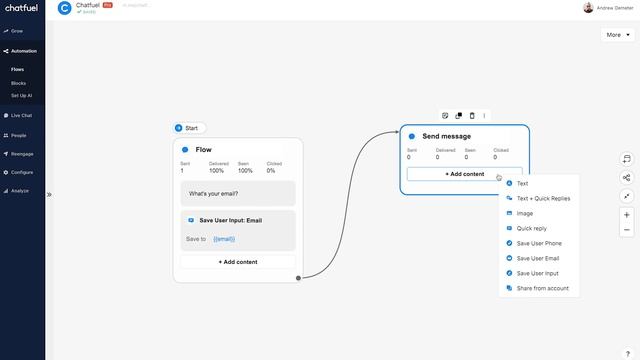640x360 pixels.
Task: Open the user profile avatar
Action: point(588,7)
